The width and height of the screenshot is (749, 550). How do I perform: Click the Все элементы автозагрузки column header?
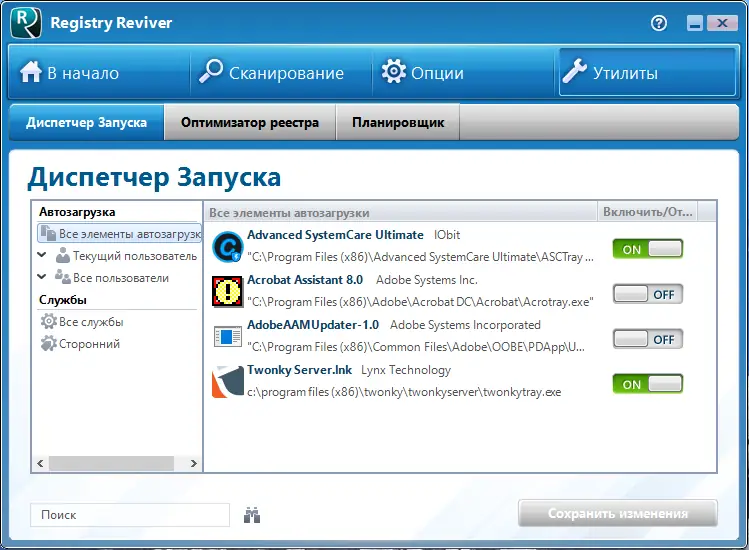coord(401,212)
